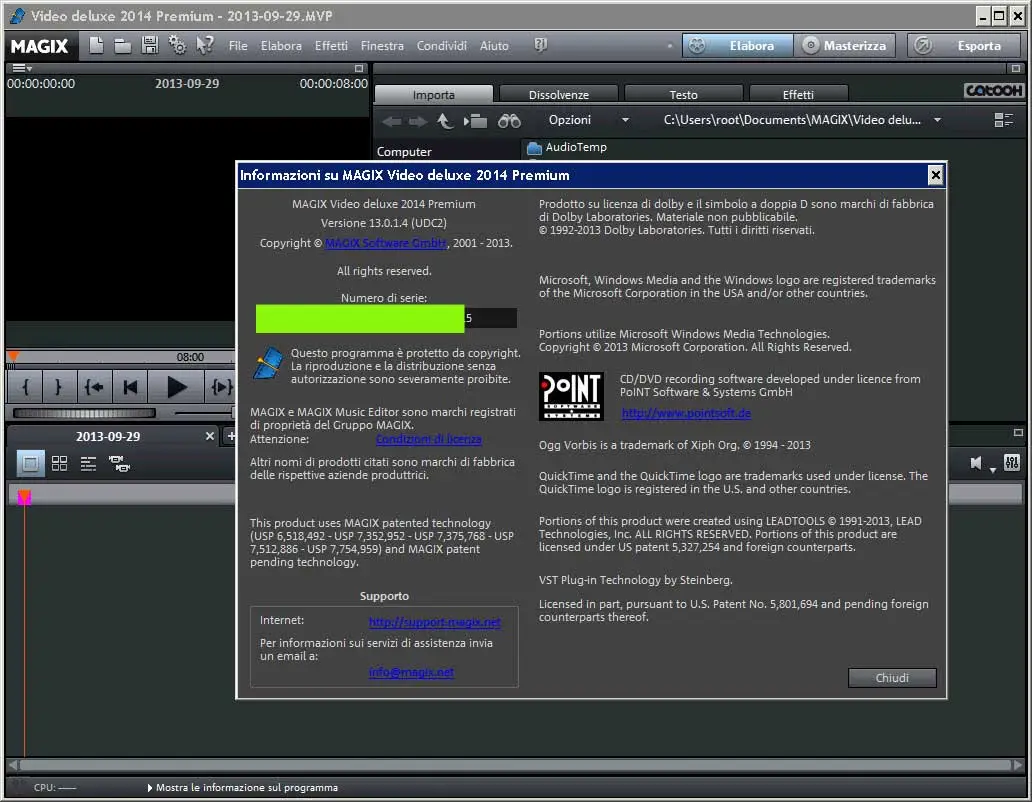
Task: Open a project with the folder icon
Action: tap(122, 46)
